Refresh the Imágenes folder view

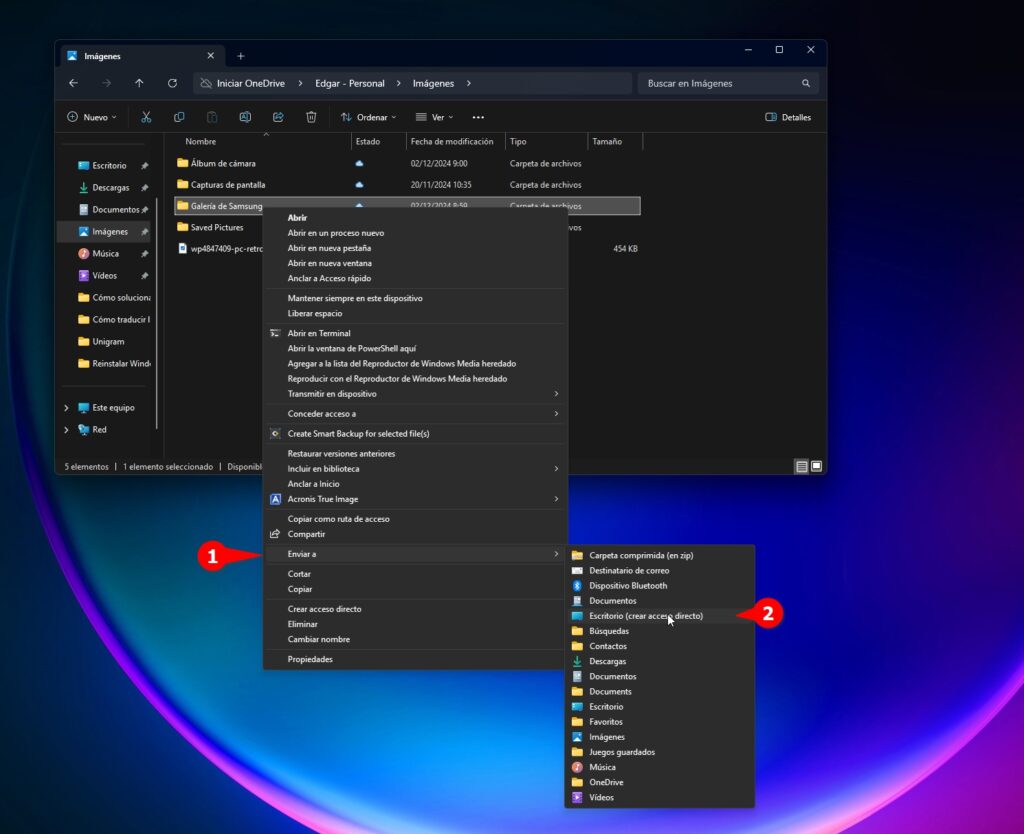172,83
